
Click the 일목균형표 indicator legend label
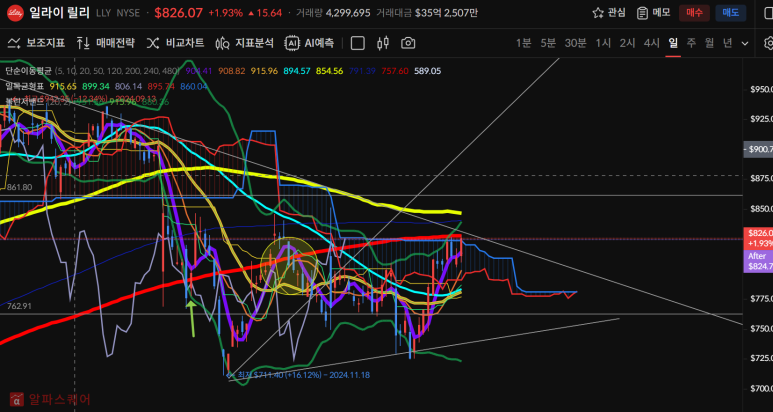coord(25,86)
